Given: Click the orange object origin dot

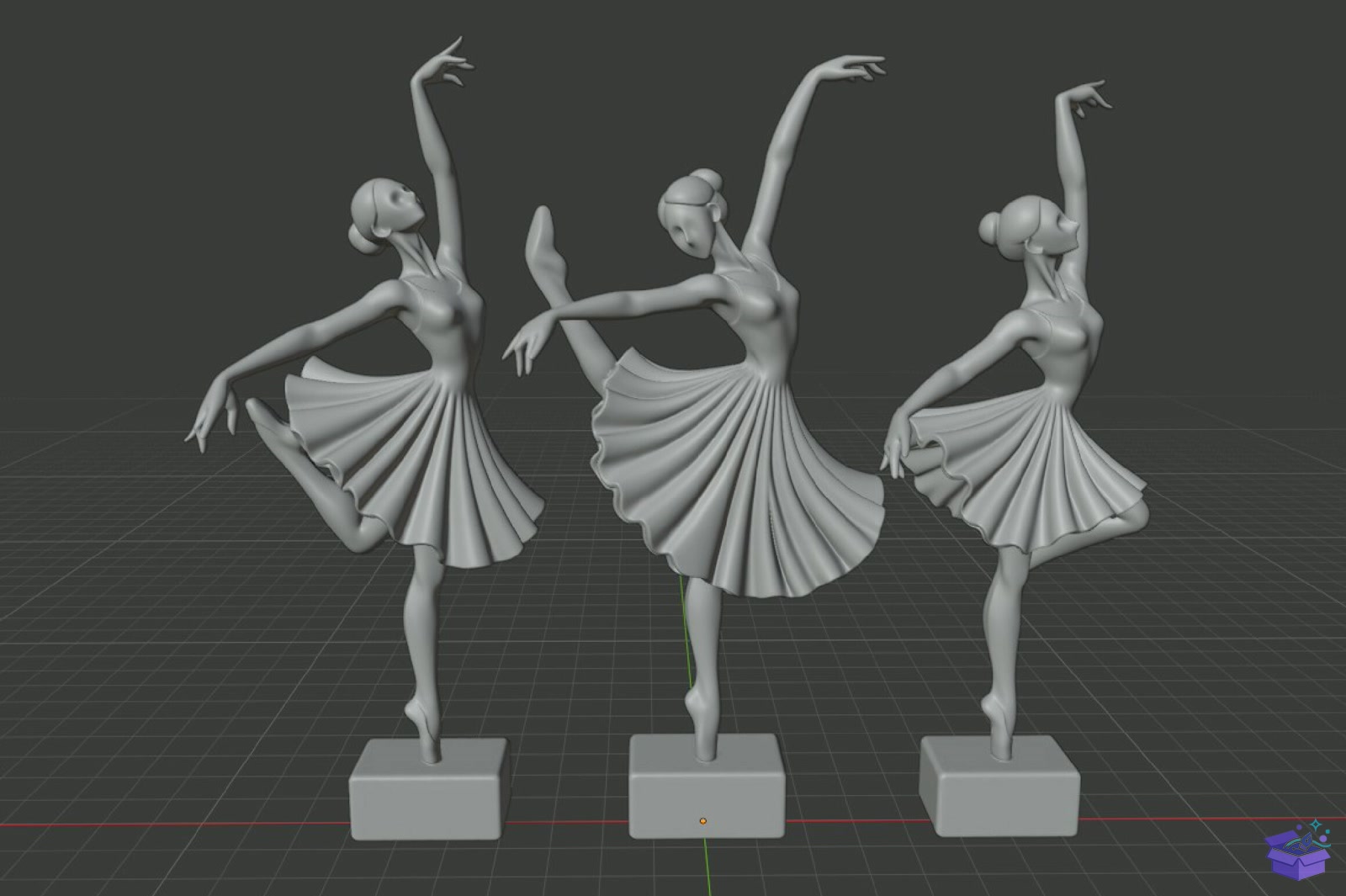Looking at the screenshot, I should point(703,821).
